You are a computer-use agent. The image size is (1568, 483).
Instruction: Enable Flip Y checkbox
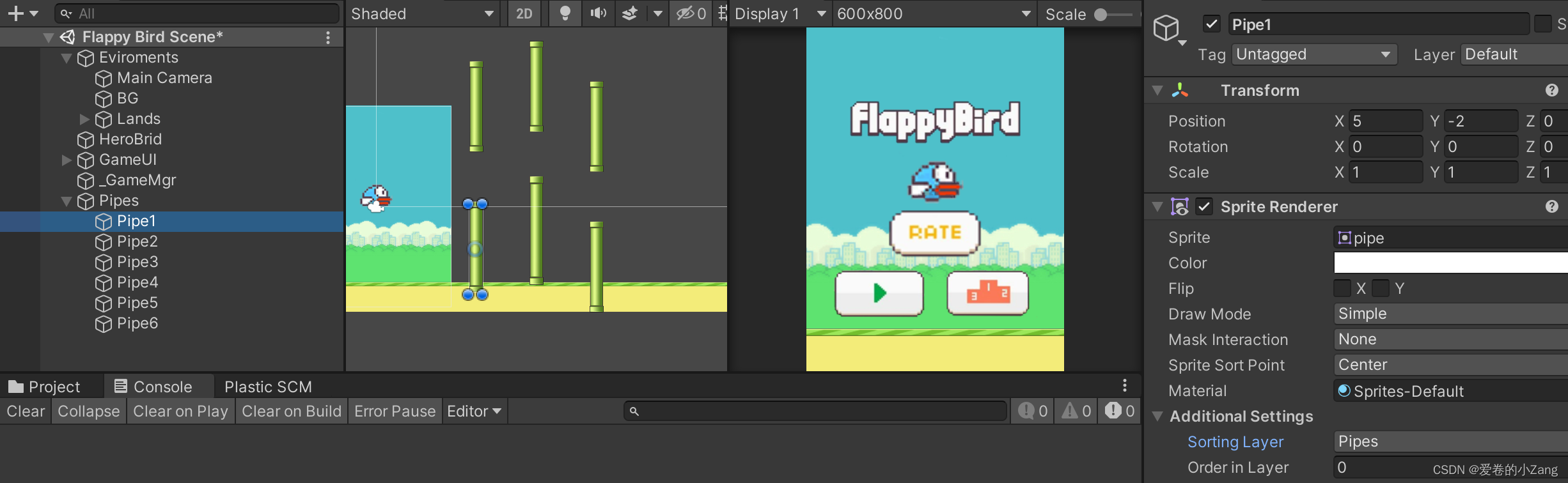(1381, 288)
